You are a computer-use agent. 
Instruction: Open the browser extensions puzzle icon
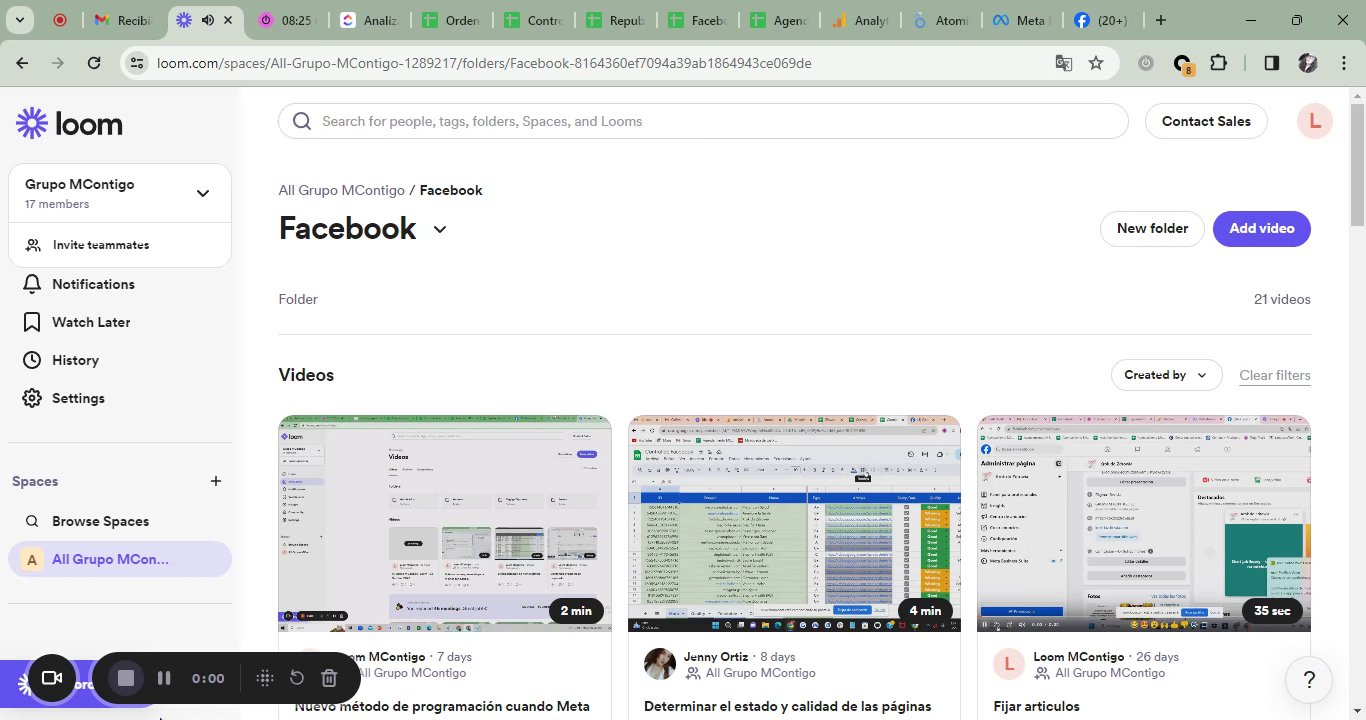pos(1218,63)
